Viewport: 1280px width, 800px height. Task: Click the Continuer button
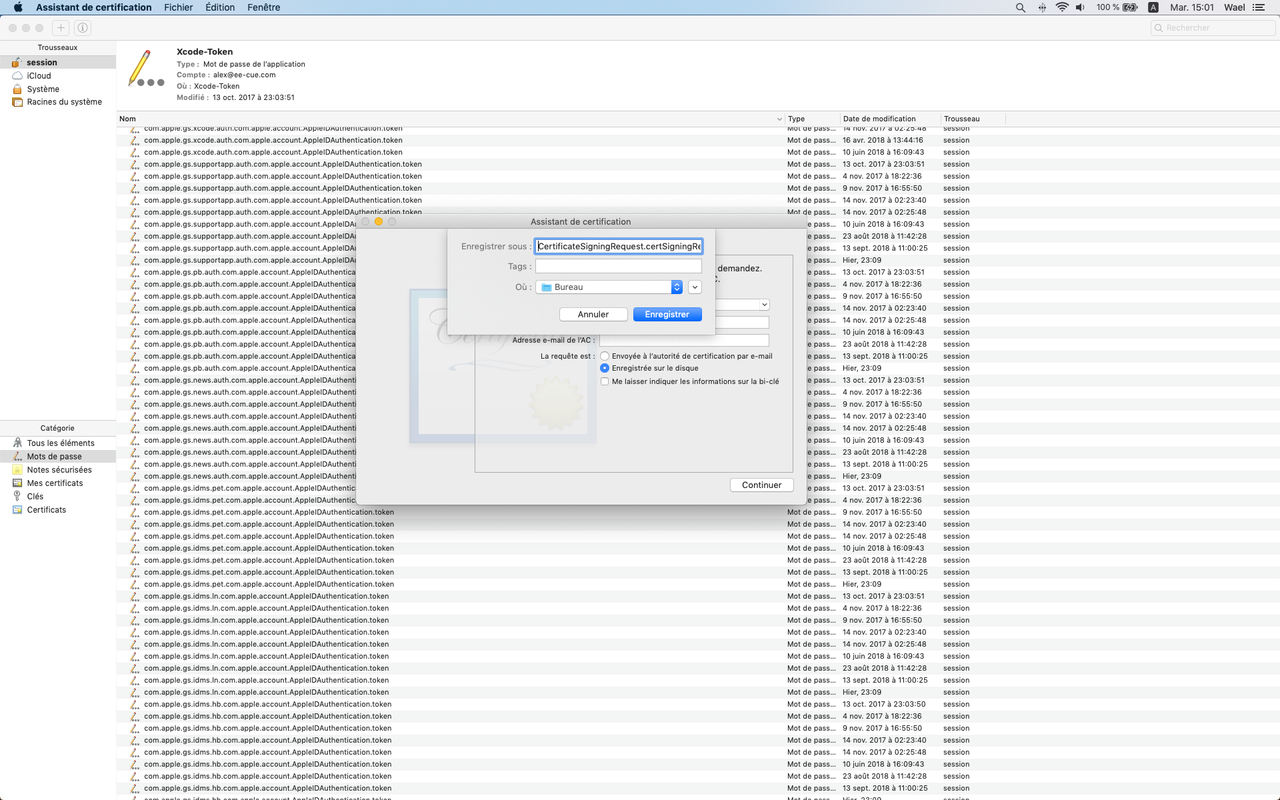(762, 485)
